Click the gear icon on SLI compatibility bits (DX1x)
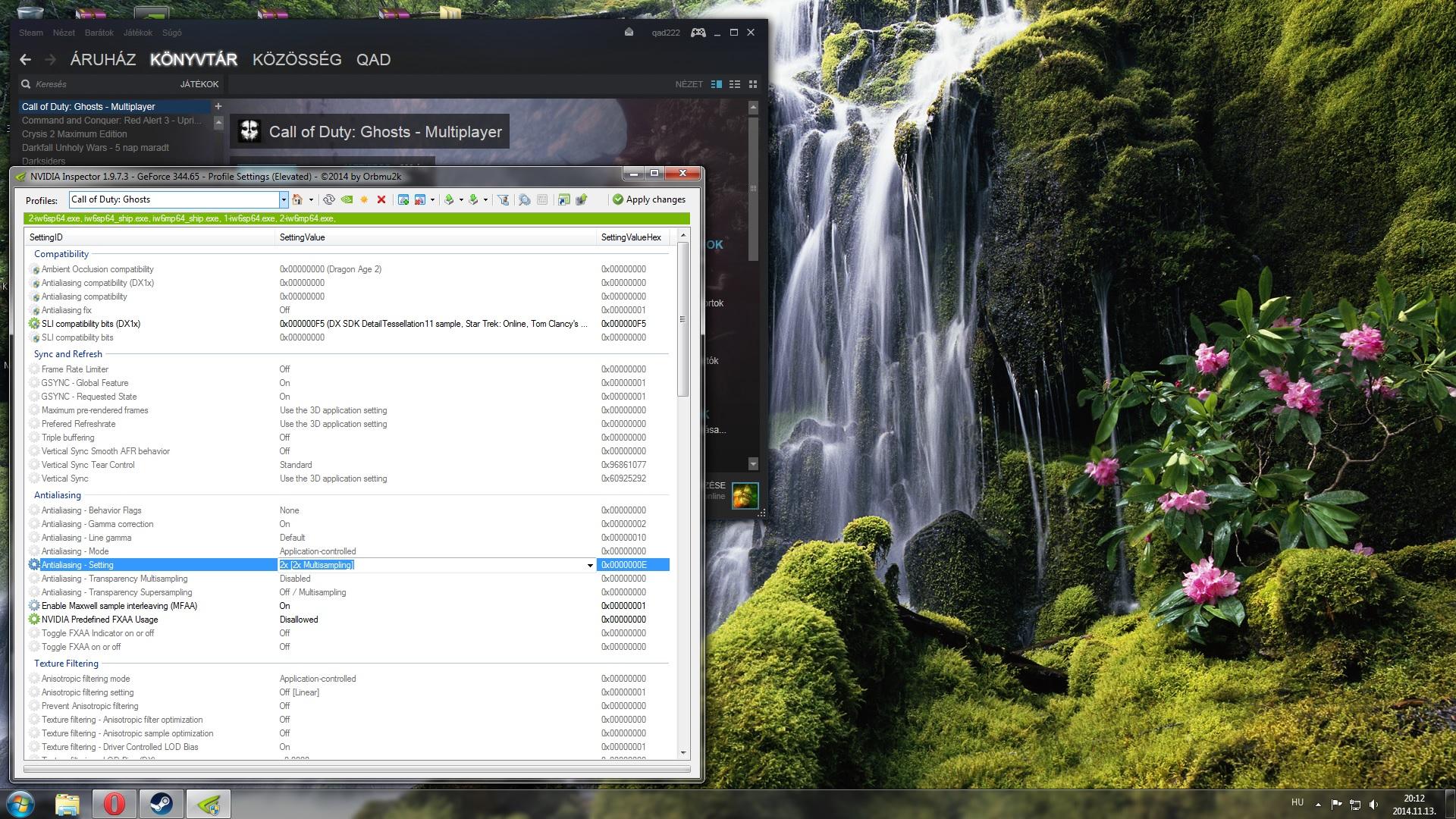Screen dimensions: 1456x819 34,324
